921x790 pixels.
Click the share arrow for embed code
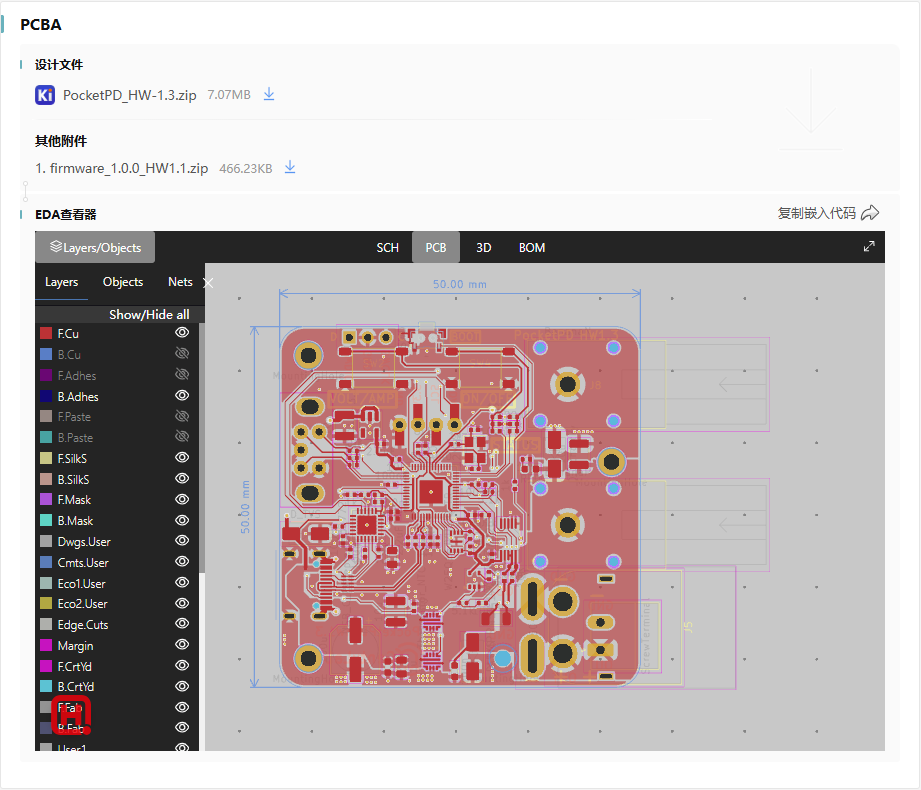click(870, 213)
